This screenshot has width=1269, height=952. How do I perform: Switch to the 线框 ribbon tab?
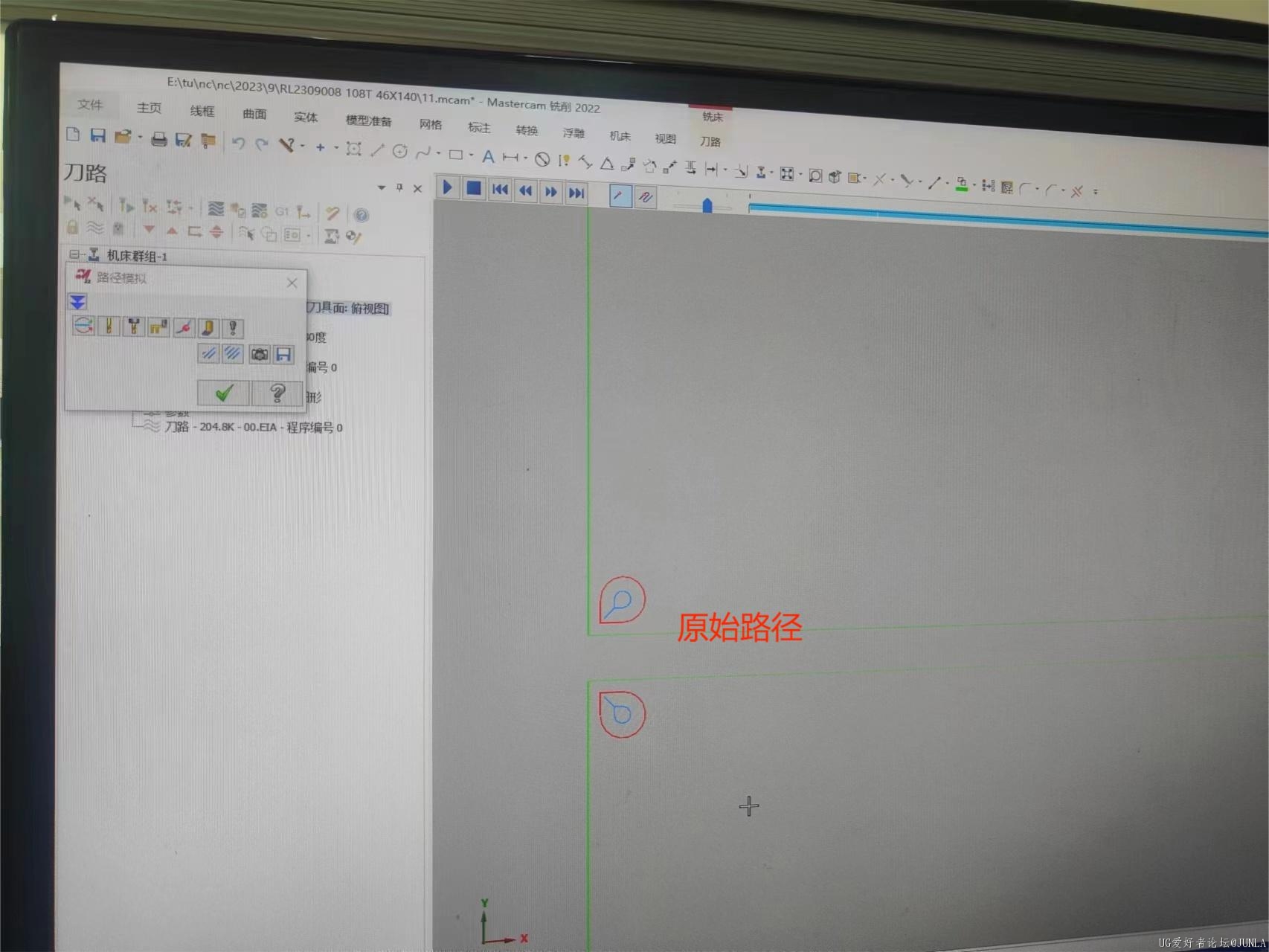coord(202,111)
